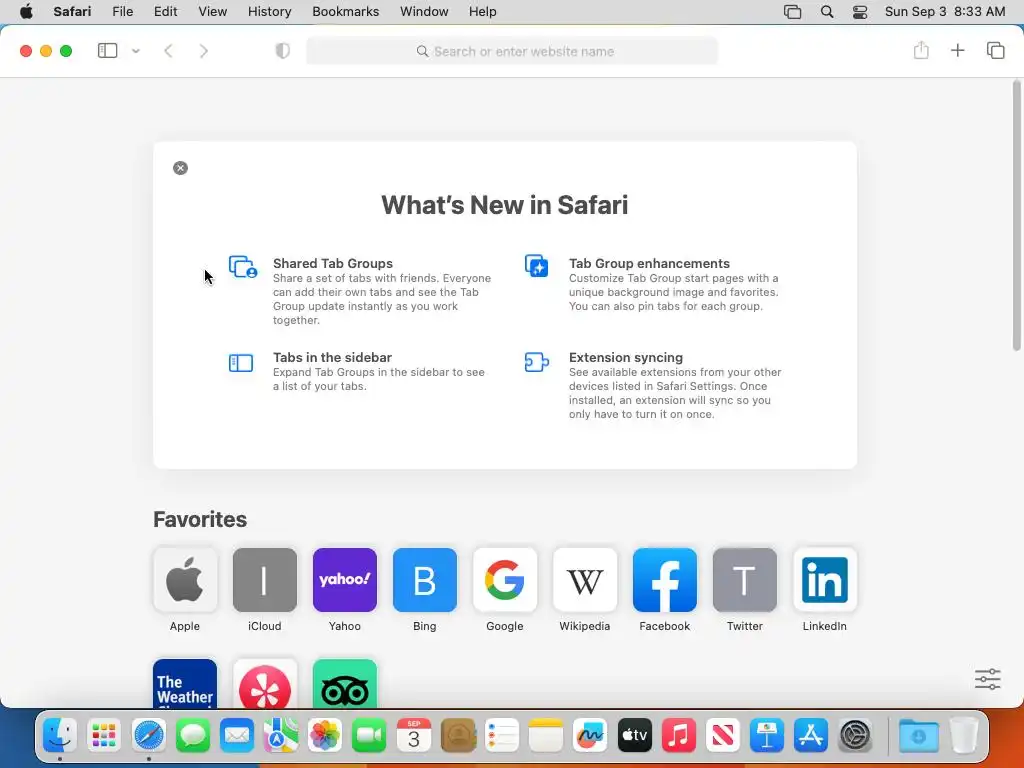
Task: Open Keynote from the Dock
Action: point(767,735)
